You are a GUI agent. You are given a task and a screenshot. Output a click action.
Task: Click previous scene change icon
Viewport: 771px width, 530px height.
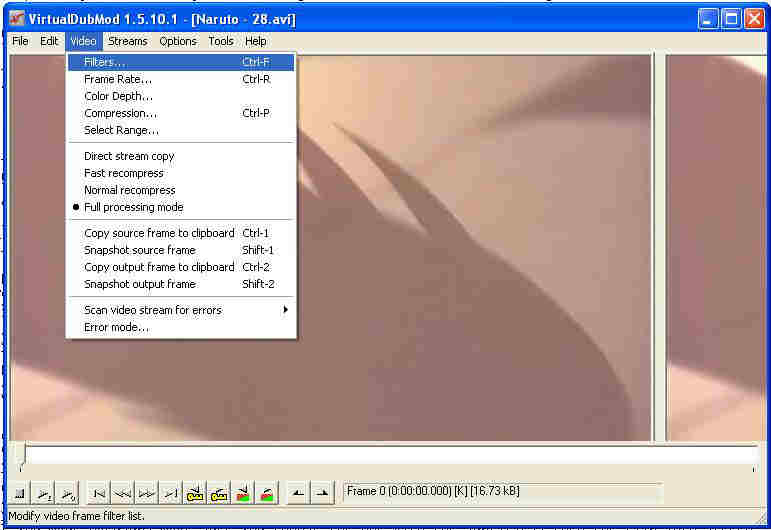[x=243, y=493]
